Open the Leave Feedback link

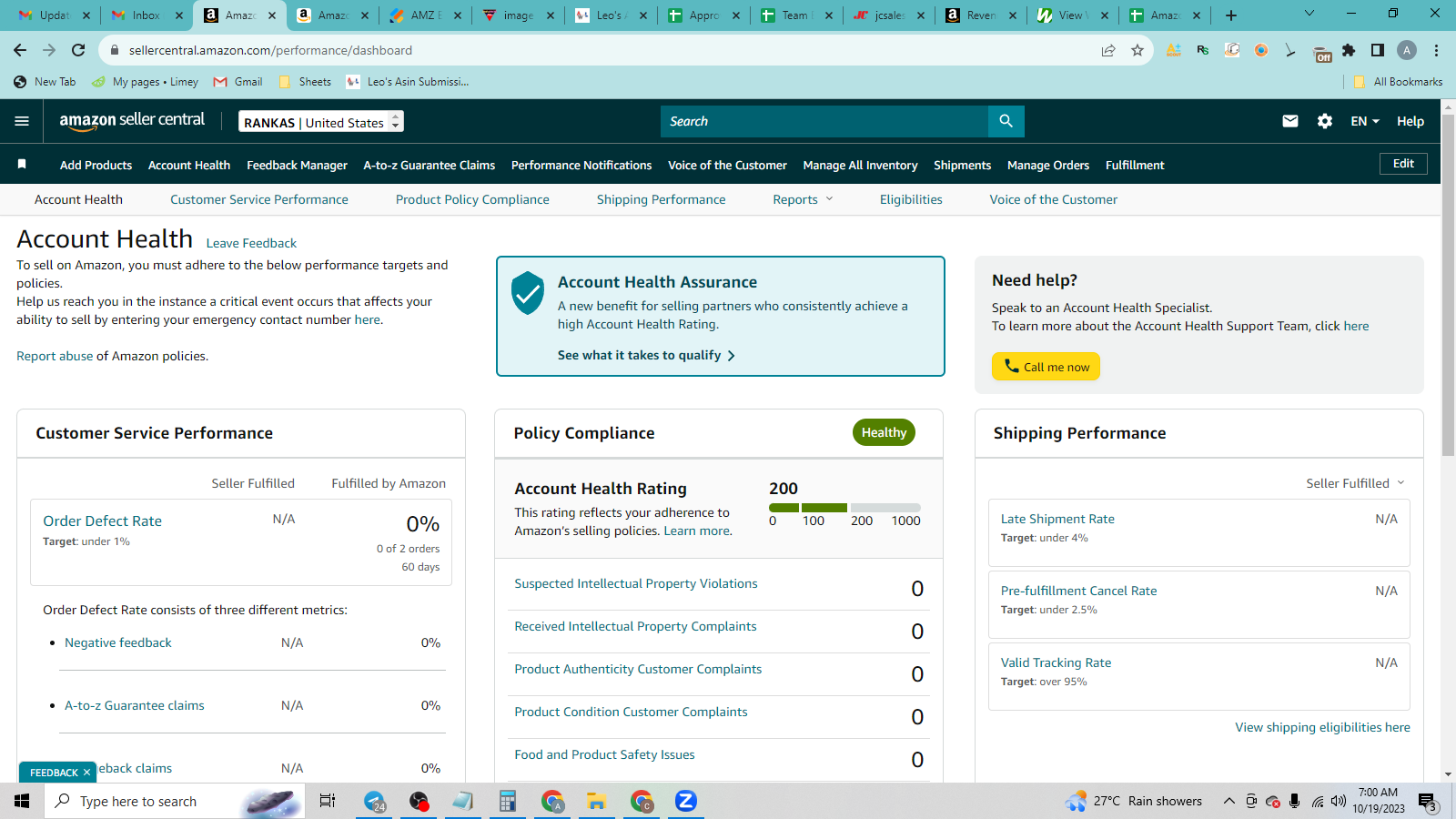click(251, 243)
